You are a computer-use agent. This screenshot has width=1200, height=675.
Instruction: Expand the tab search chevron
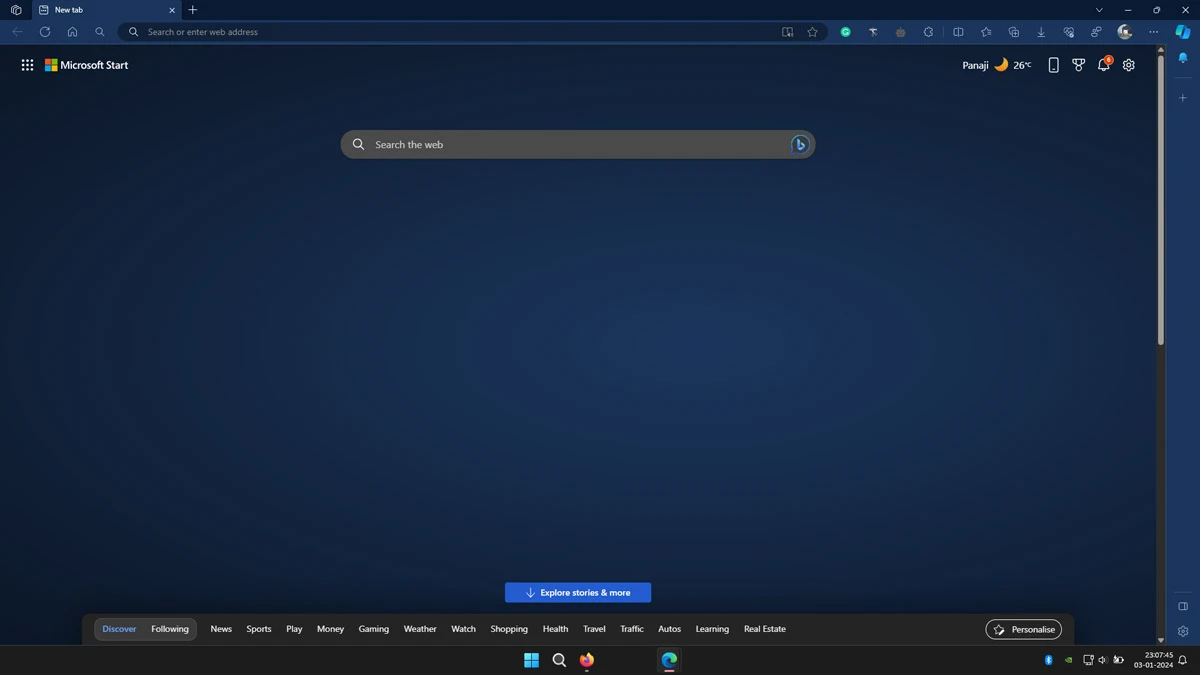pyautogui.click(x=1099, y=10)
